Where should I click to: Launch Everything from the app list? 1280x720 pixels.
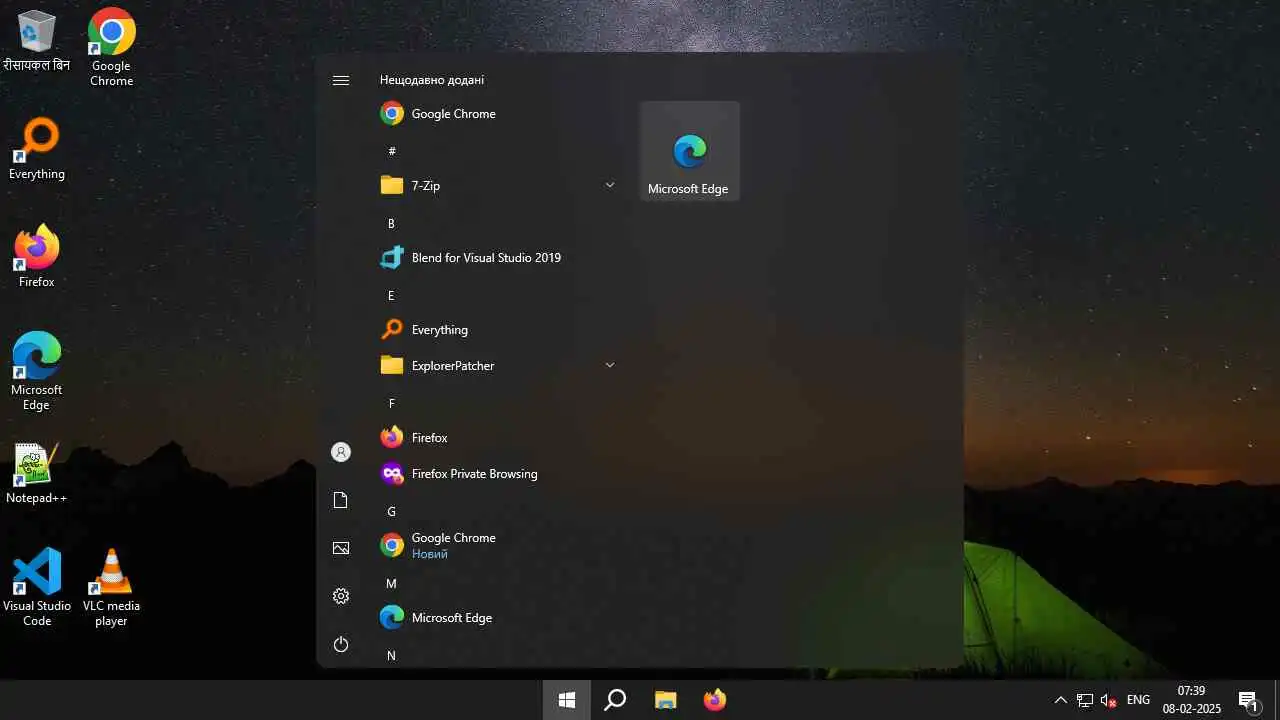click(498, 330)
